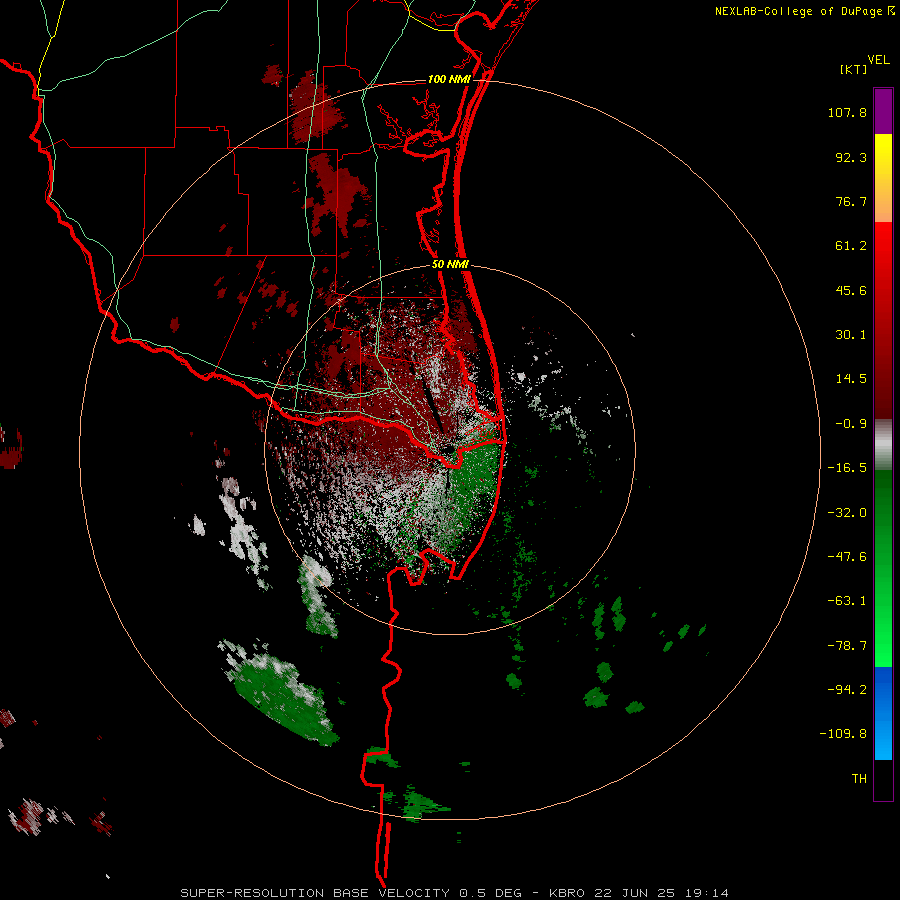Screen dimensions: 900x900
Task: Select the 14.5 legend value
Action: coord(851,379)
